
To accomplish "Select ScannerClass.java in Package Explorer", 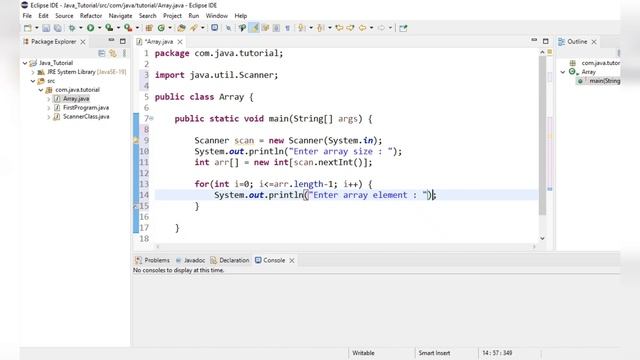I will pyautogui.click(x=86, y=117).
